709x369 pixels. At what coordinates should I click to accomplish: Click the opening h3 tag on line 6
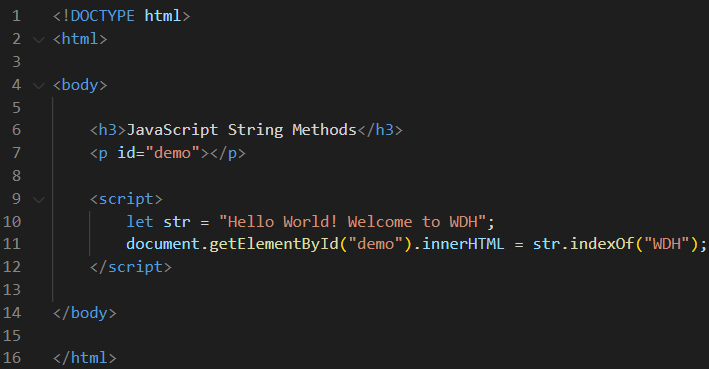point(108,130)
